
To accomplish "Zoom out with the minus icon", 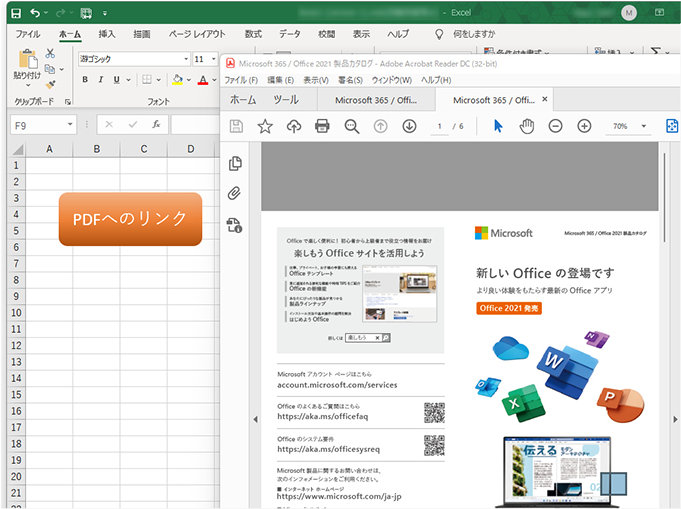I will pos(555,126).
